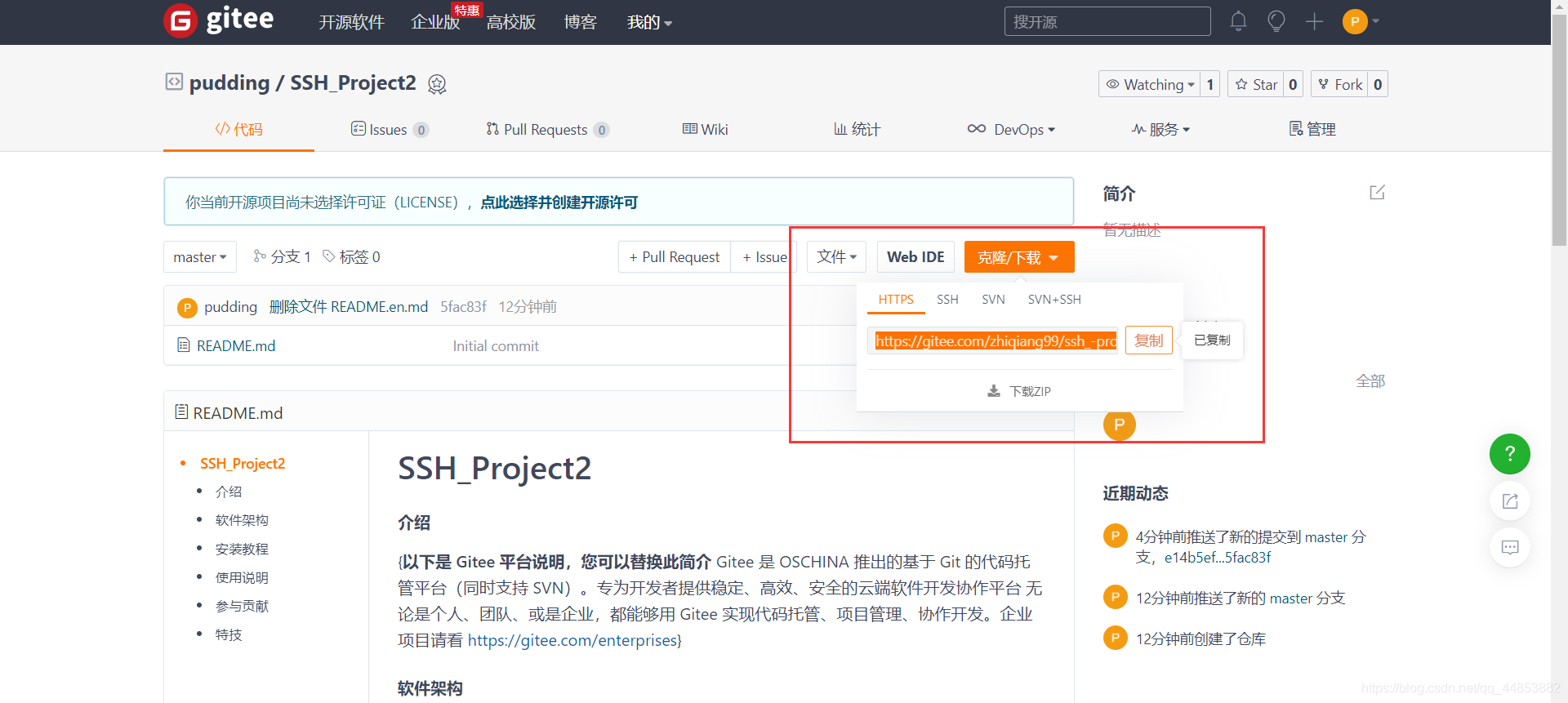Click the clone URL field
Viewport: 1568px width, 703px height.
point(992,340)
